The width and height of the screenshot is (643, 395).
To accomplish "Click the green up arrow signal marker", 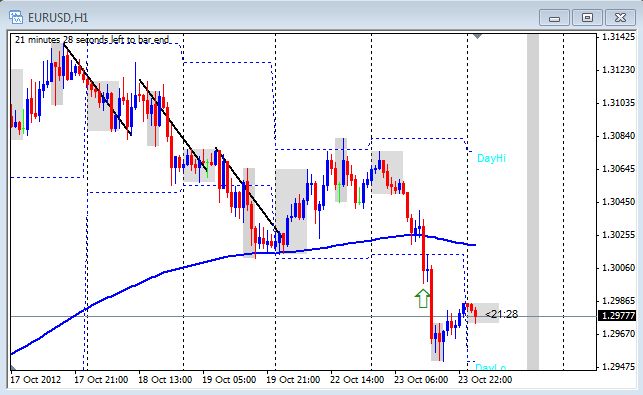I will [x=422, y=298].
